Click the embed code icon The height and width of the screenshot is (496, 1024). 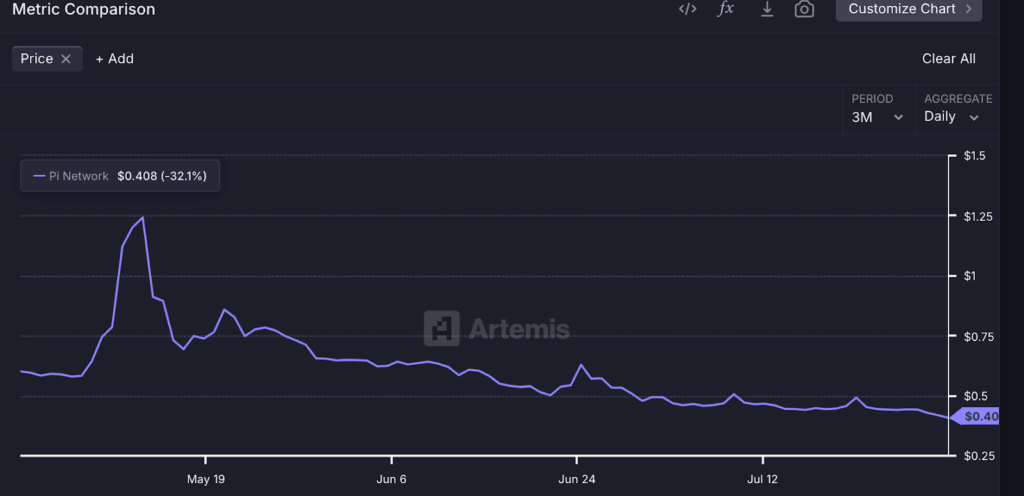point(687,9)
